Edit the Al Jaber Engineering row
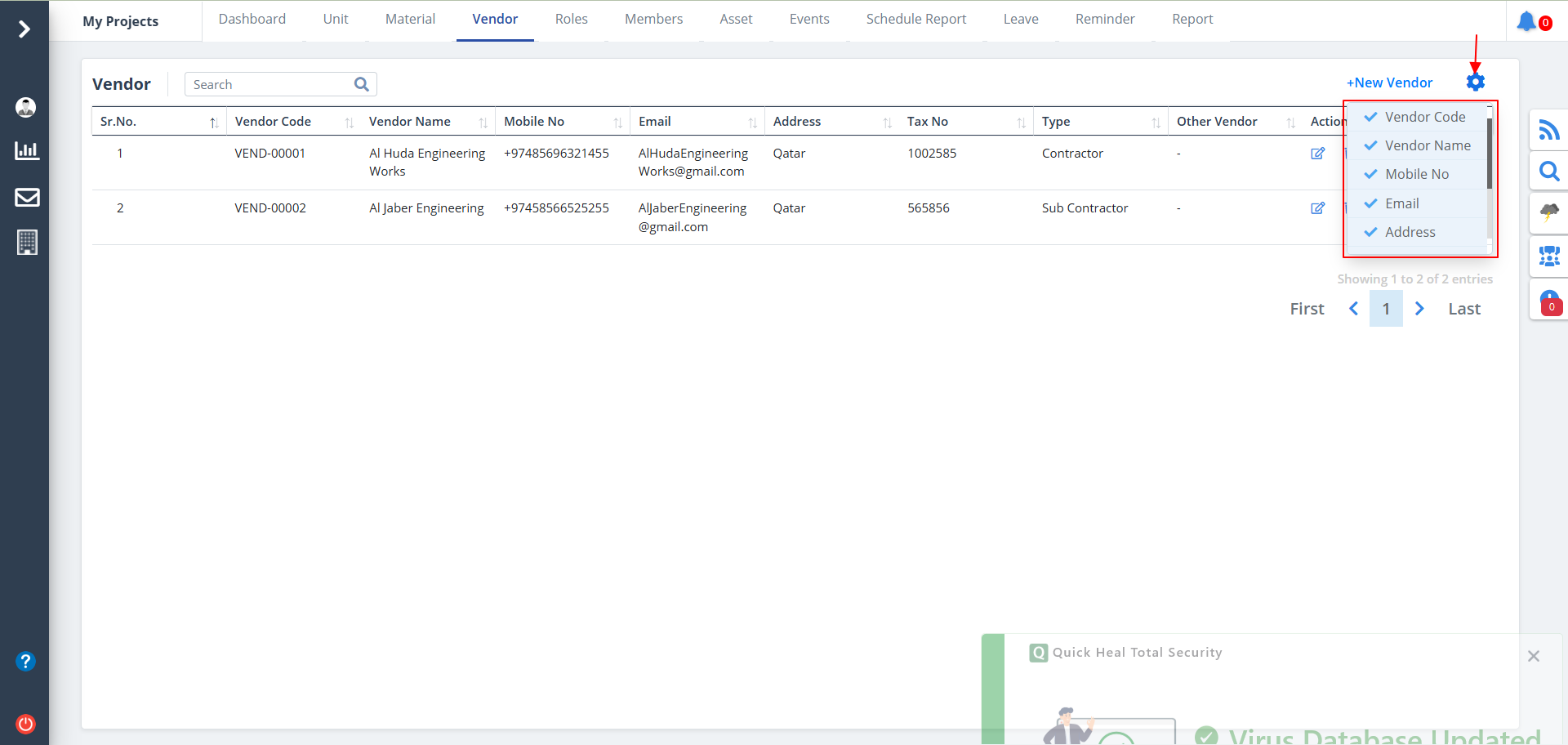 point(1317,208)
